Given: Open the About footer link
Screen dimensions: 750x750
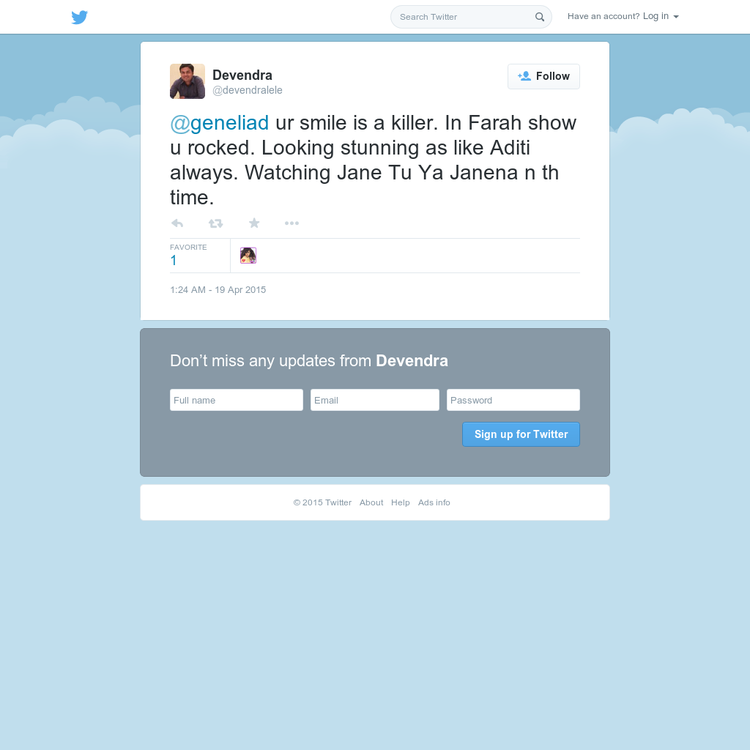Looking at the screenshot, I should pos(371,503).
